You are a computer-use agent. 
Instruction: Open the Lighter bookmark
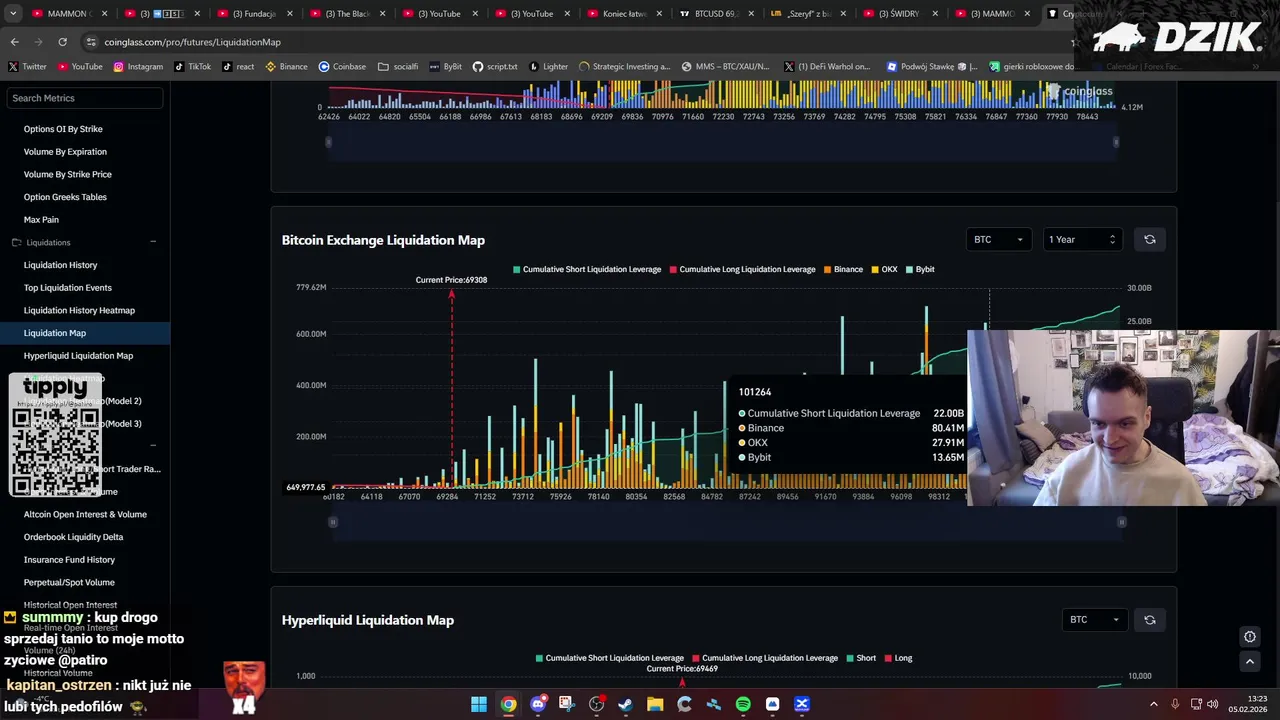click(548, 66)
